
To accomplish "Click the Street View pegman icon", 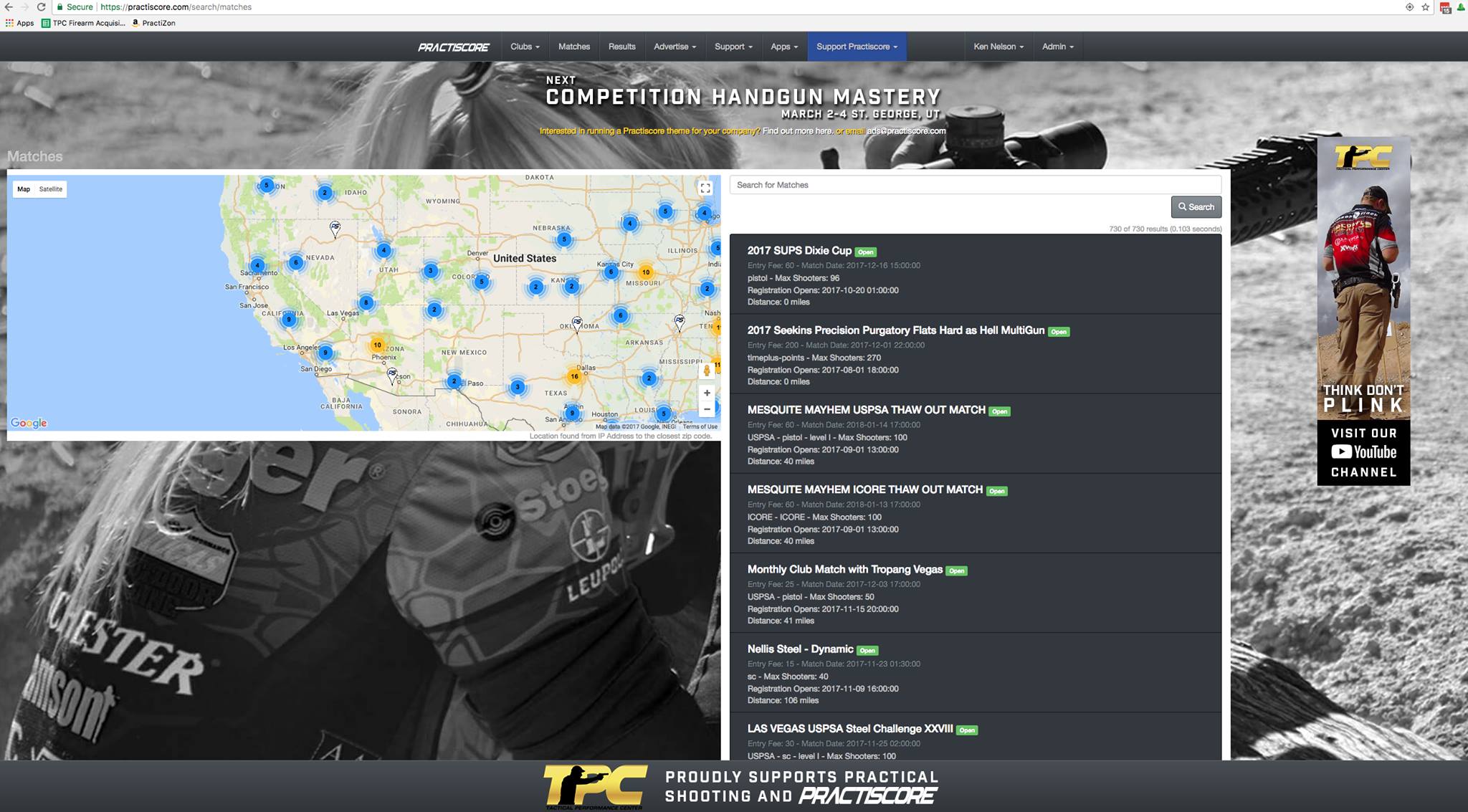I will click(x=707, y=371).
